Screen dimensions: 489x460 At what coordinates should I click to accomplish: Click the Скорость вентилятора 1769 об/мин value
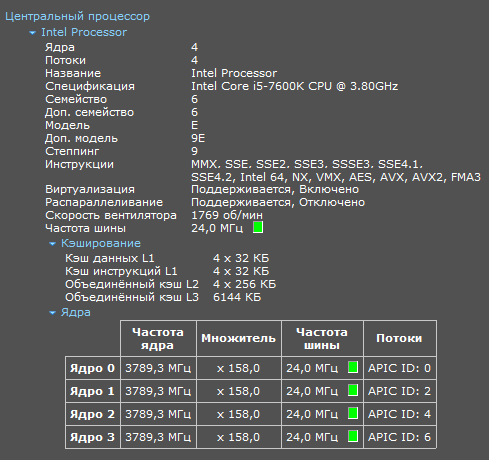[x=227, y=215]
